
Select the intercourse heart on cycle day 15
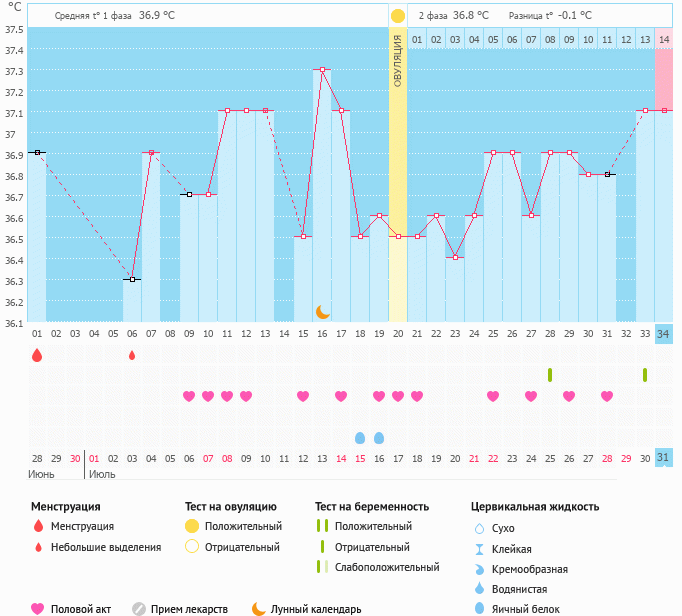[x=303, y=396]
